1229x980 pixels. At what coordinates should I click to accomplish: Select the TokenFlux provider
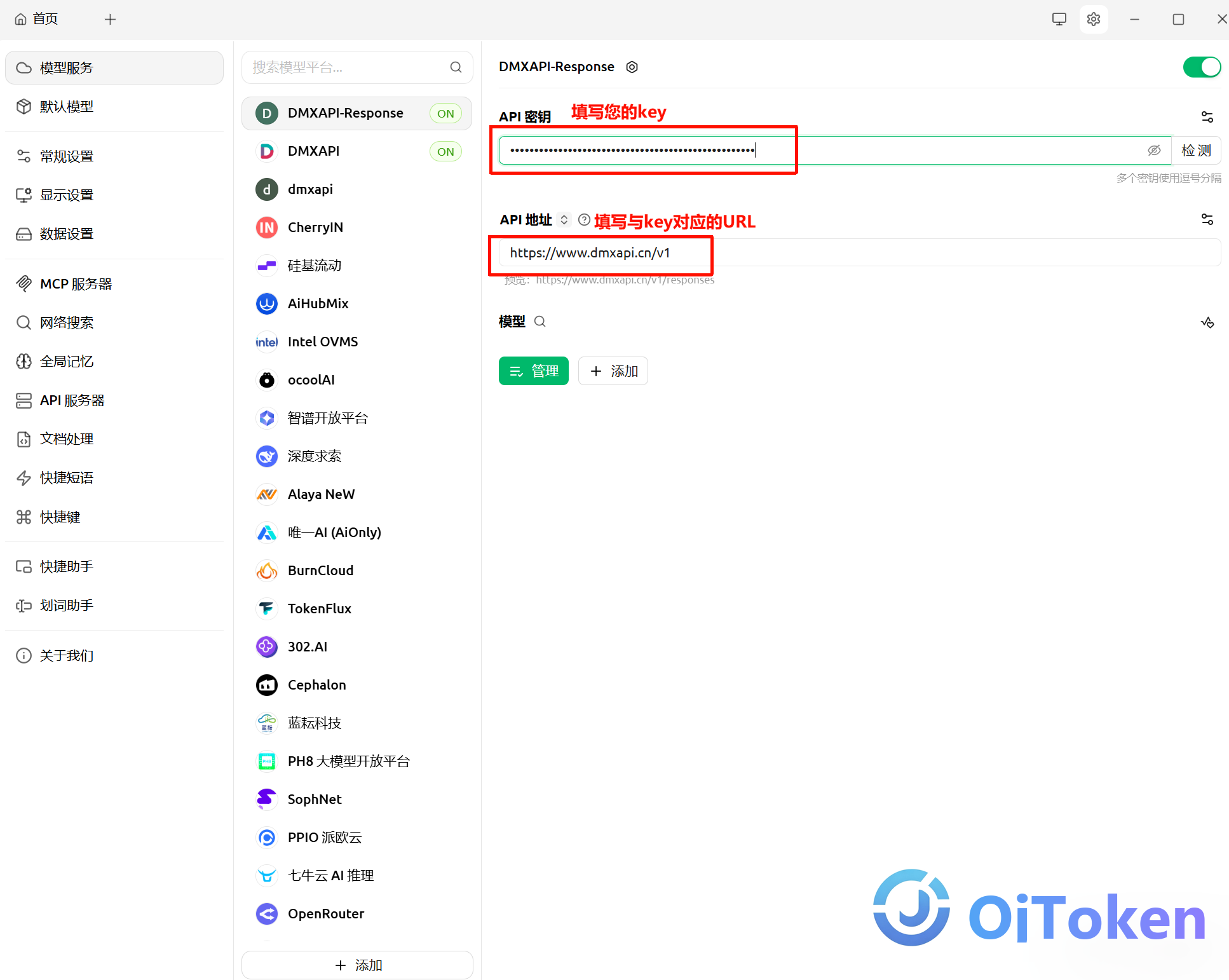[x=357, y=609]
